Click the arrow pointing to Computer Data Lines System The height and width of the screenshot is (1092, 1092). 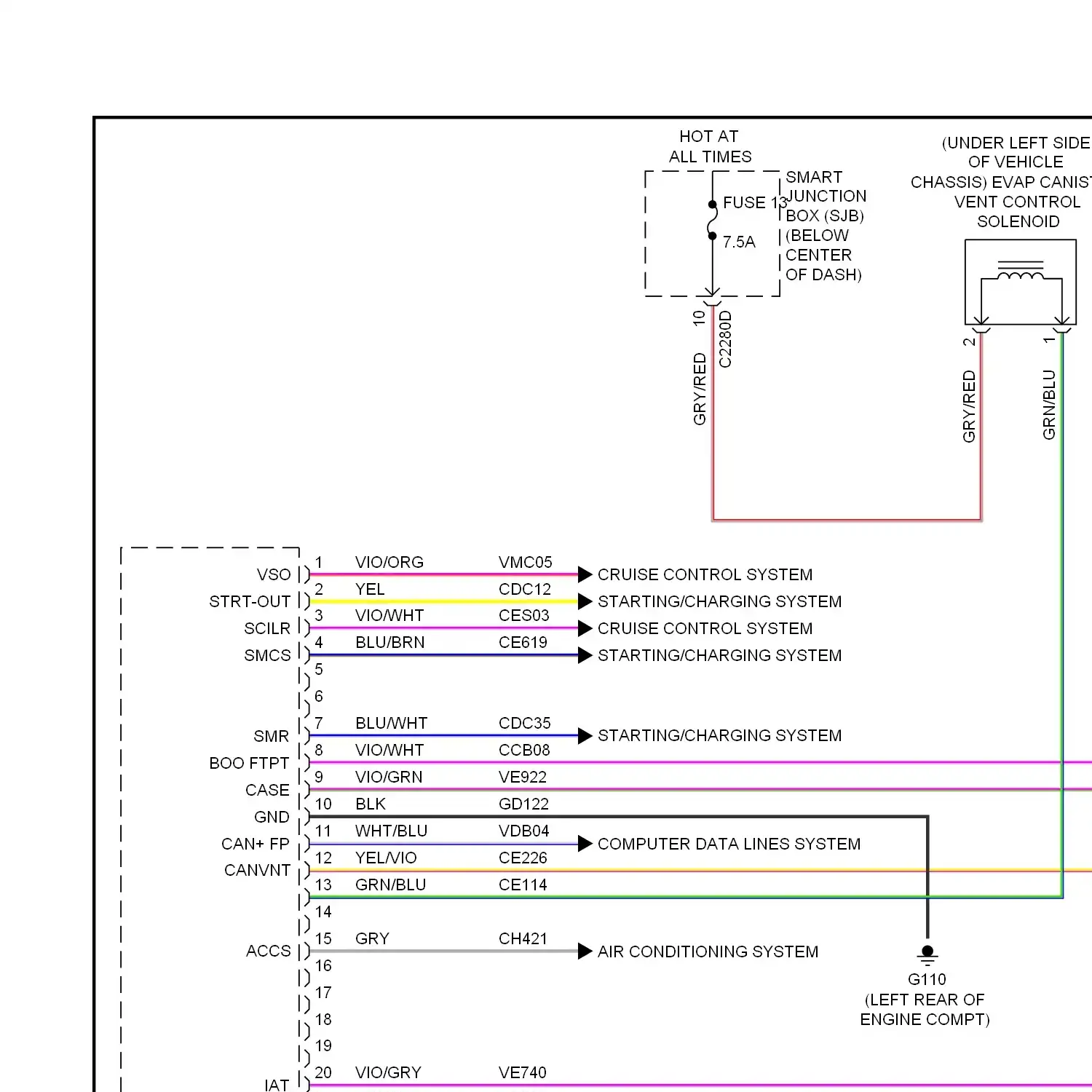(585, 844)
